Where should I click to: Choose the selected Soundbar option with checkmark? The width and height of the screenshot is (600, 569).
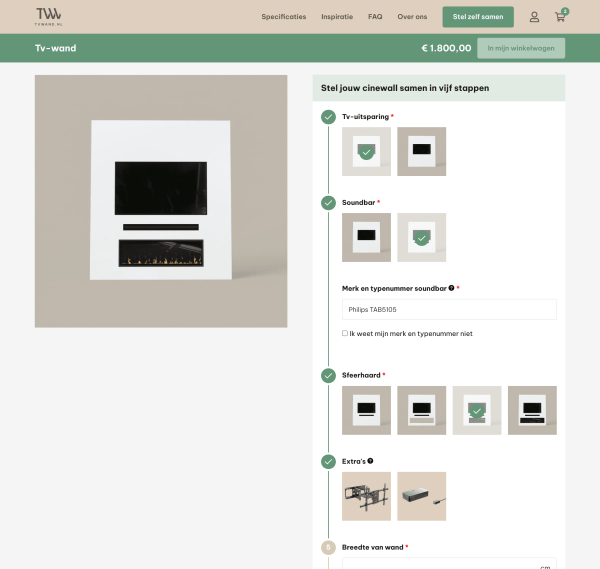(x=422, y=238)
